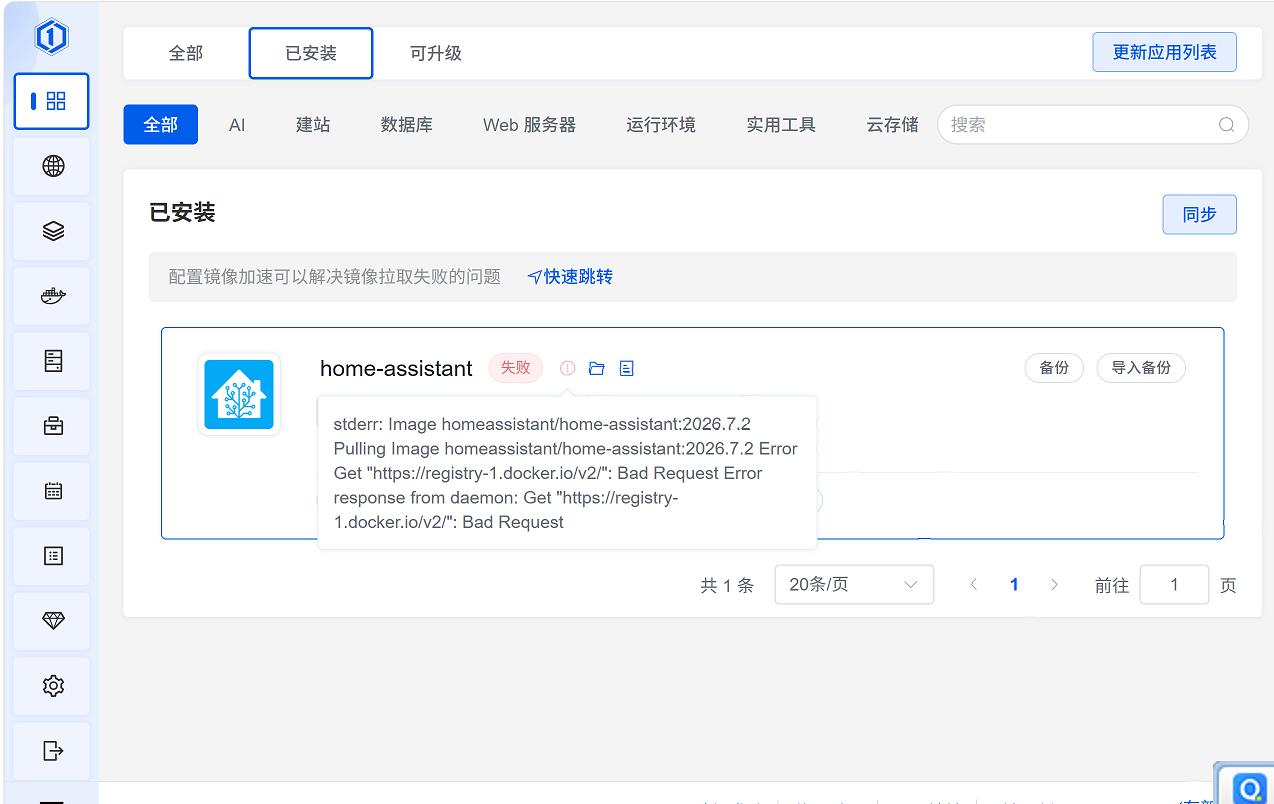Click the chat assistant icon at the bottom corner

[1249, 788]
